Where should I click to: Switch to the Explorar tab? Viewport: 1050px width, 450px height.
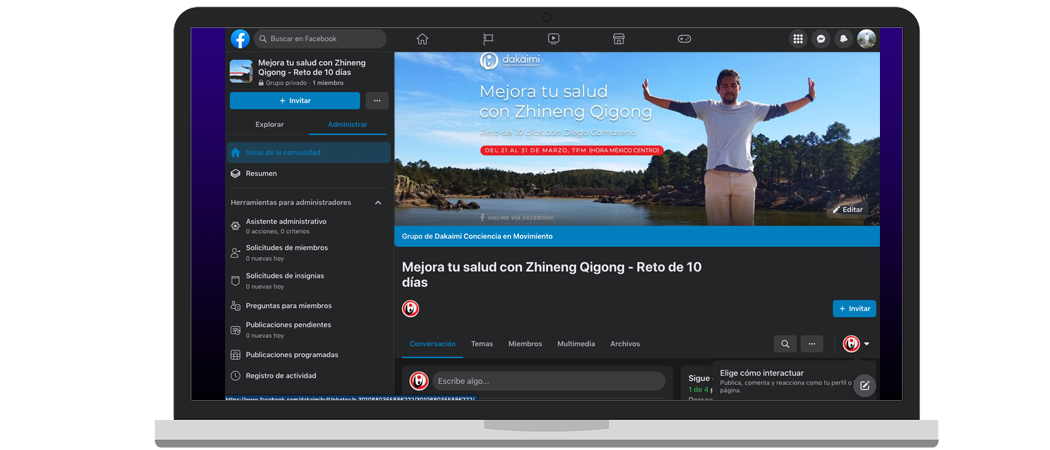coord(269,125)
